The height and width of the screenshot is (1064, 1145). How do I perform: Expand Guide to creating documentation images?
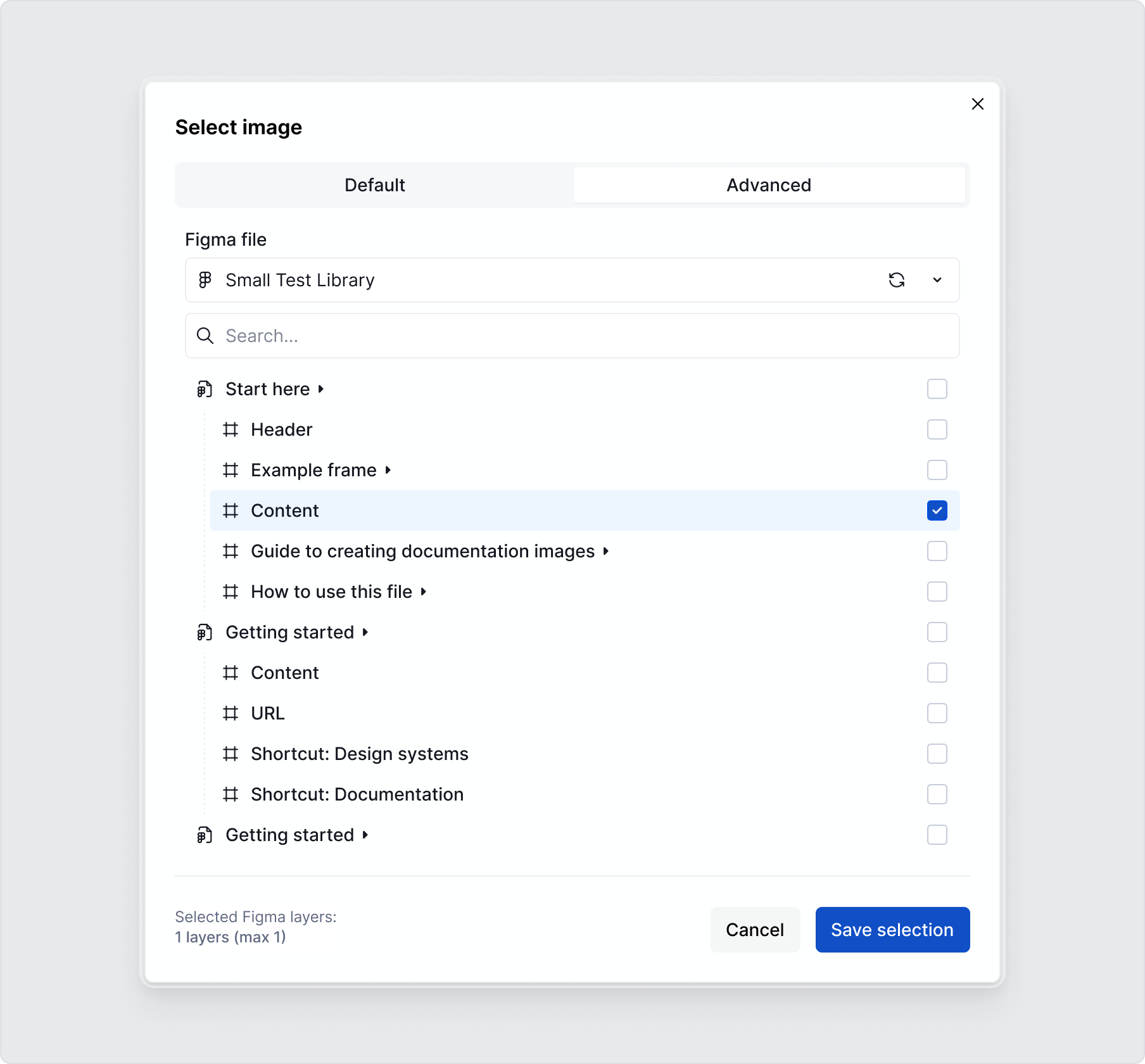point(605,551)
